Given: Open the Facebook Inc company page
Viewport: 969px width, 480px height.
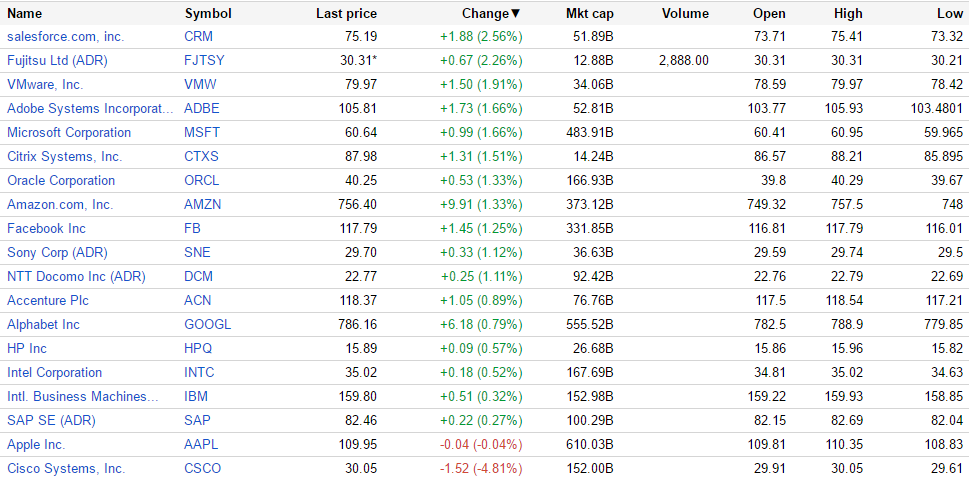Looking at the screenshot, I should [46, 228].
